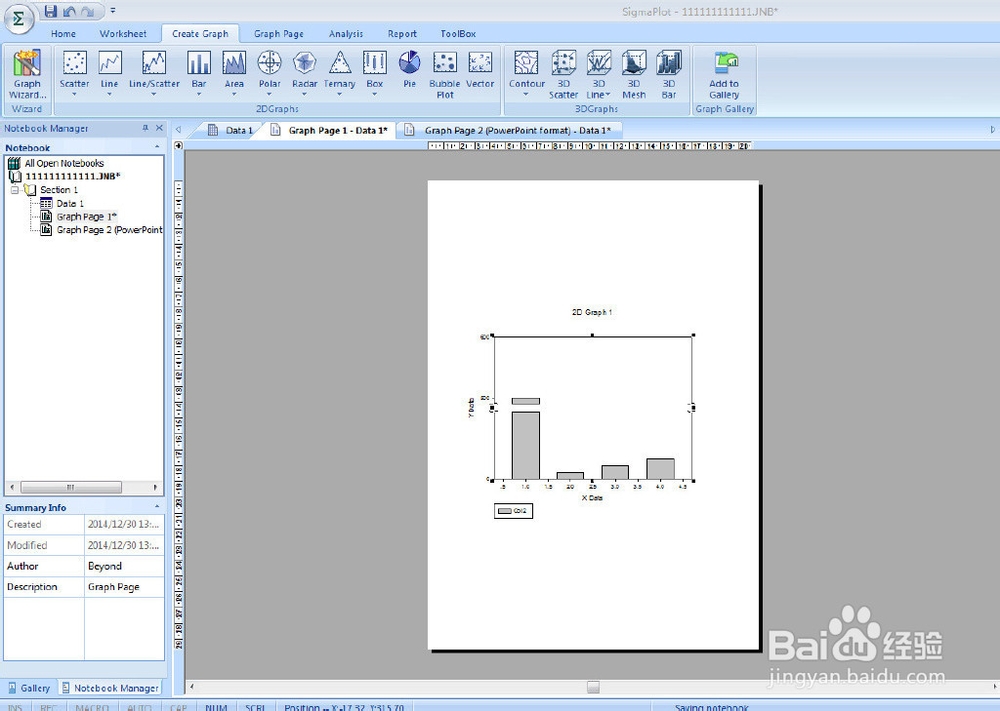Switch to Graph Page 2 PowerPoint format tab
Screen dimensions: 1000x711
[509, 130]
